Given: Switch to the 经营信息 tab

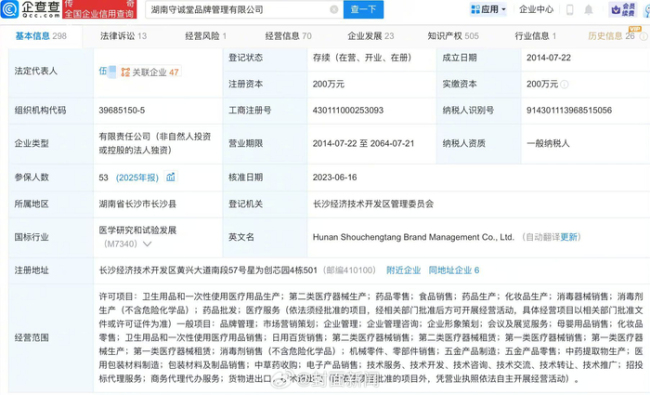Looking at the screenshot, I should (289, 36).
